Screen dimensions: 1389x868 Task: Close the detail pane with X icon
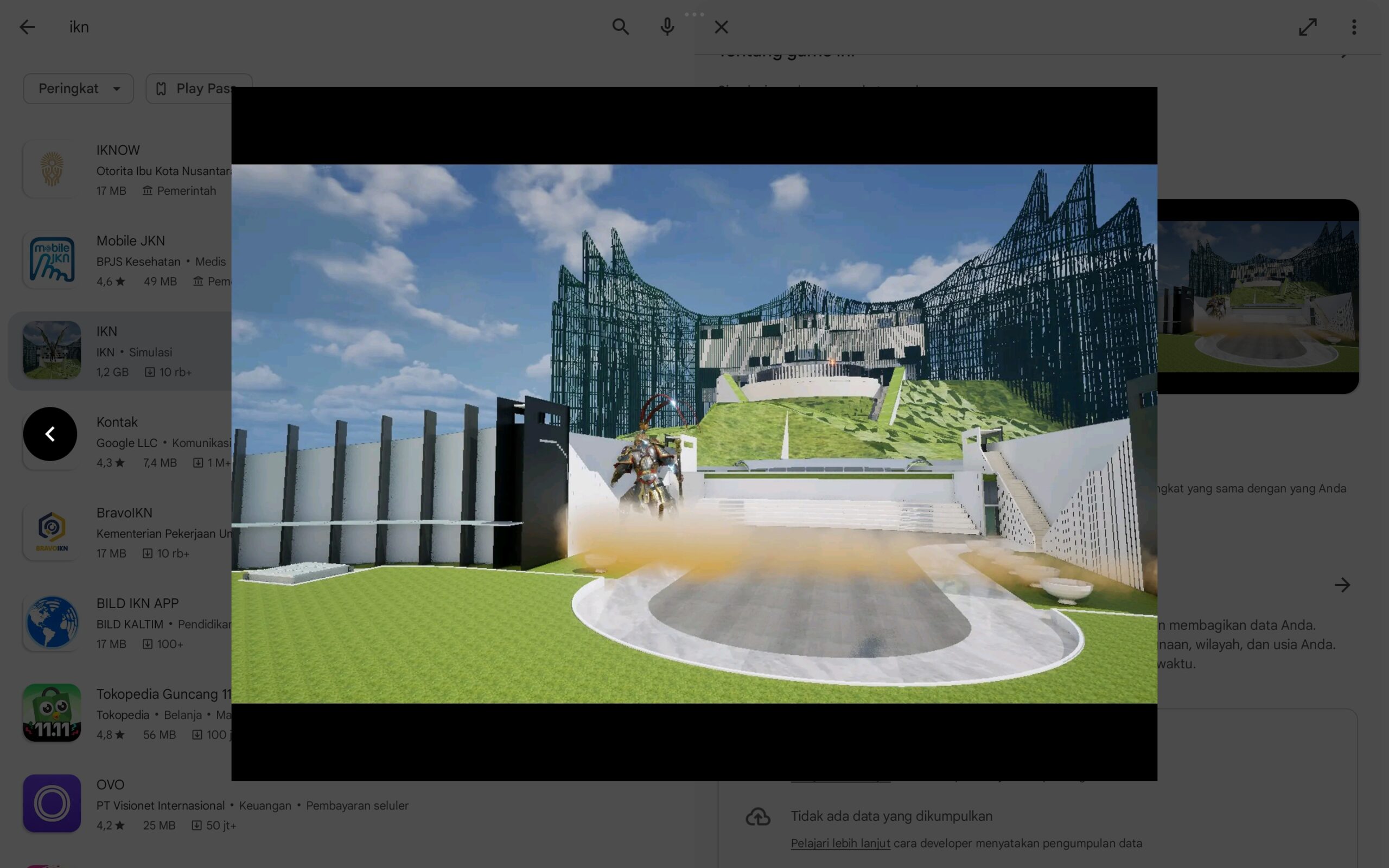pos(722,27)
